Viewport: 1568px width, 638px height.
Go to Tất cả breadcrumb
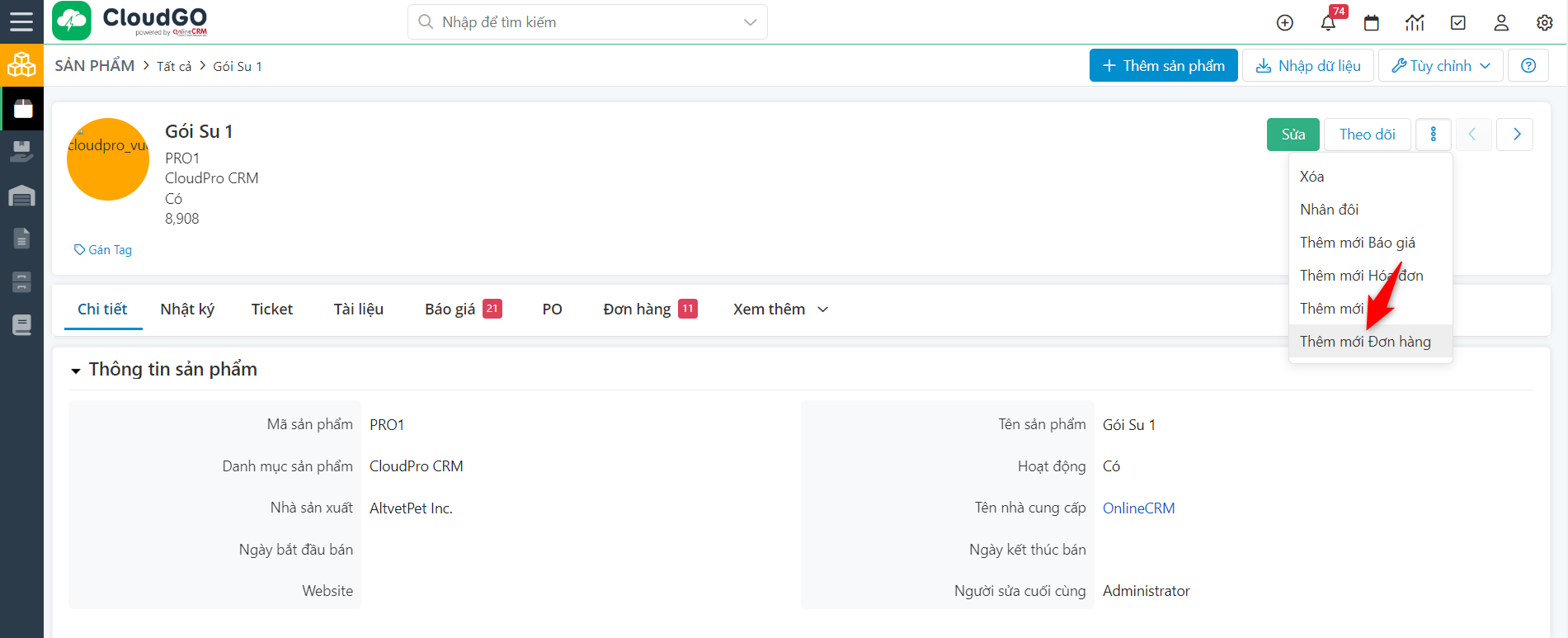(x=174, y=66)
